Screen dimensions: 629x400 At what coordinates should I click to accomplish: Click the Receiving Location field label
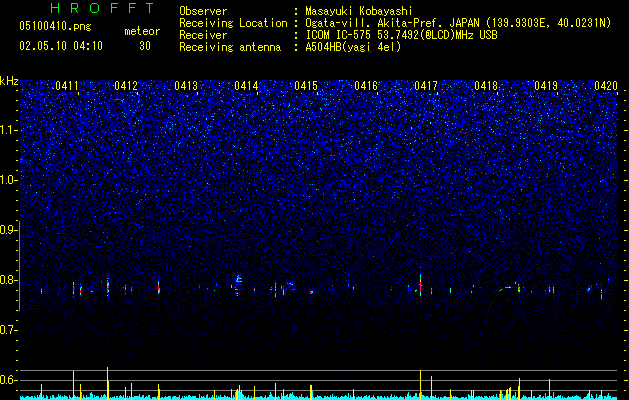[x=233, y=23]
